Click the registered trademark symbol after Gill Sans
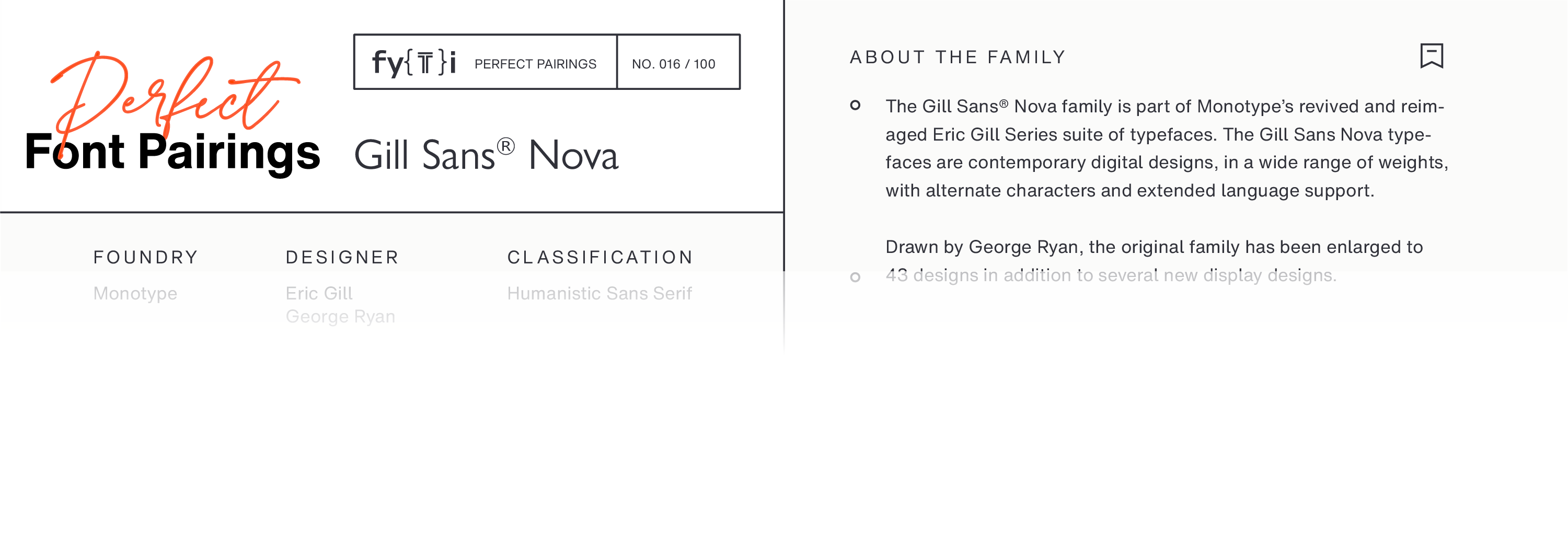 click(505, 147)
